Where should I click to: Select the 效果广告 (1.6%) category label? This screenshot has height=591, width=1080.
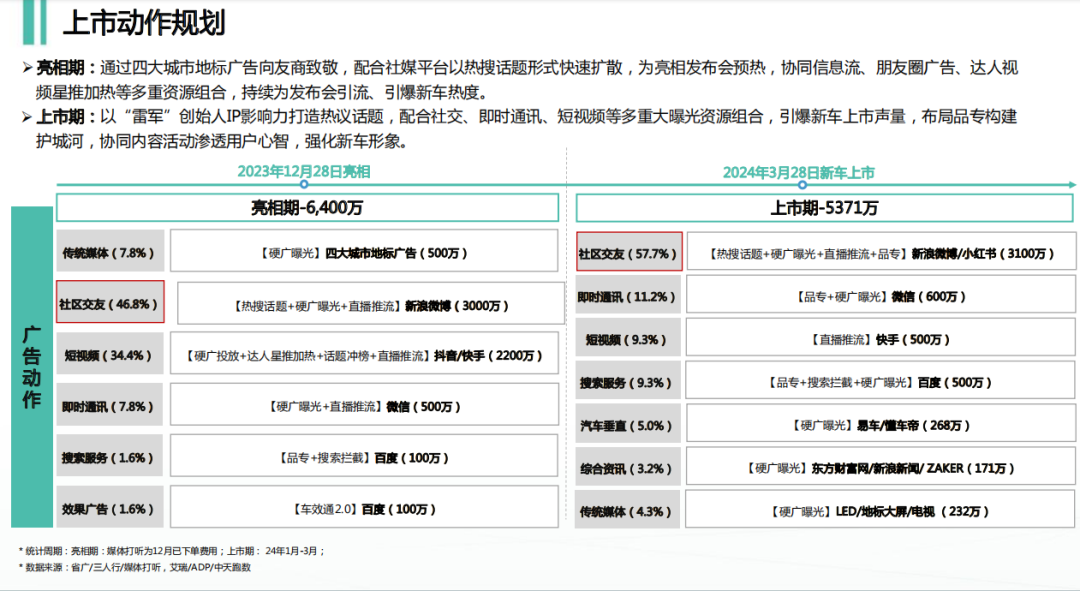click(110, 508)
